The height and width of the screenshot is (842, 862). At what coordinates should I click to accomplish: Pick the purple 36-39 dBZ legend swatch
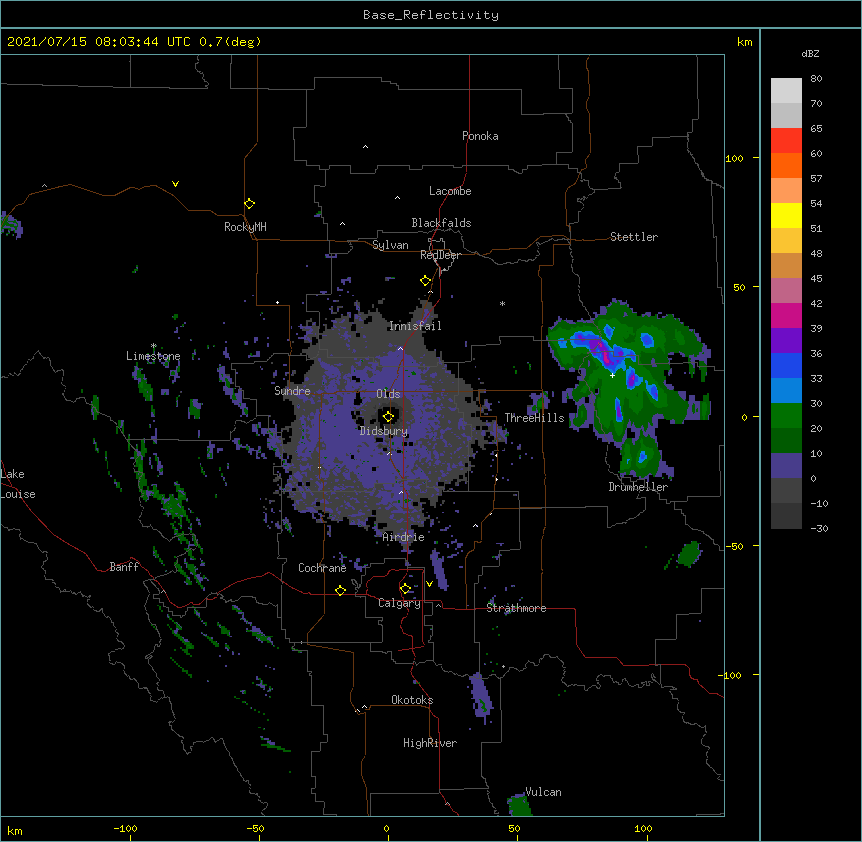pos(786,340)
